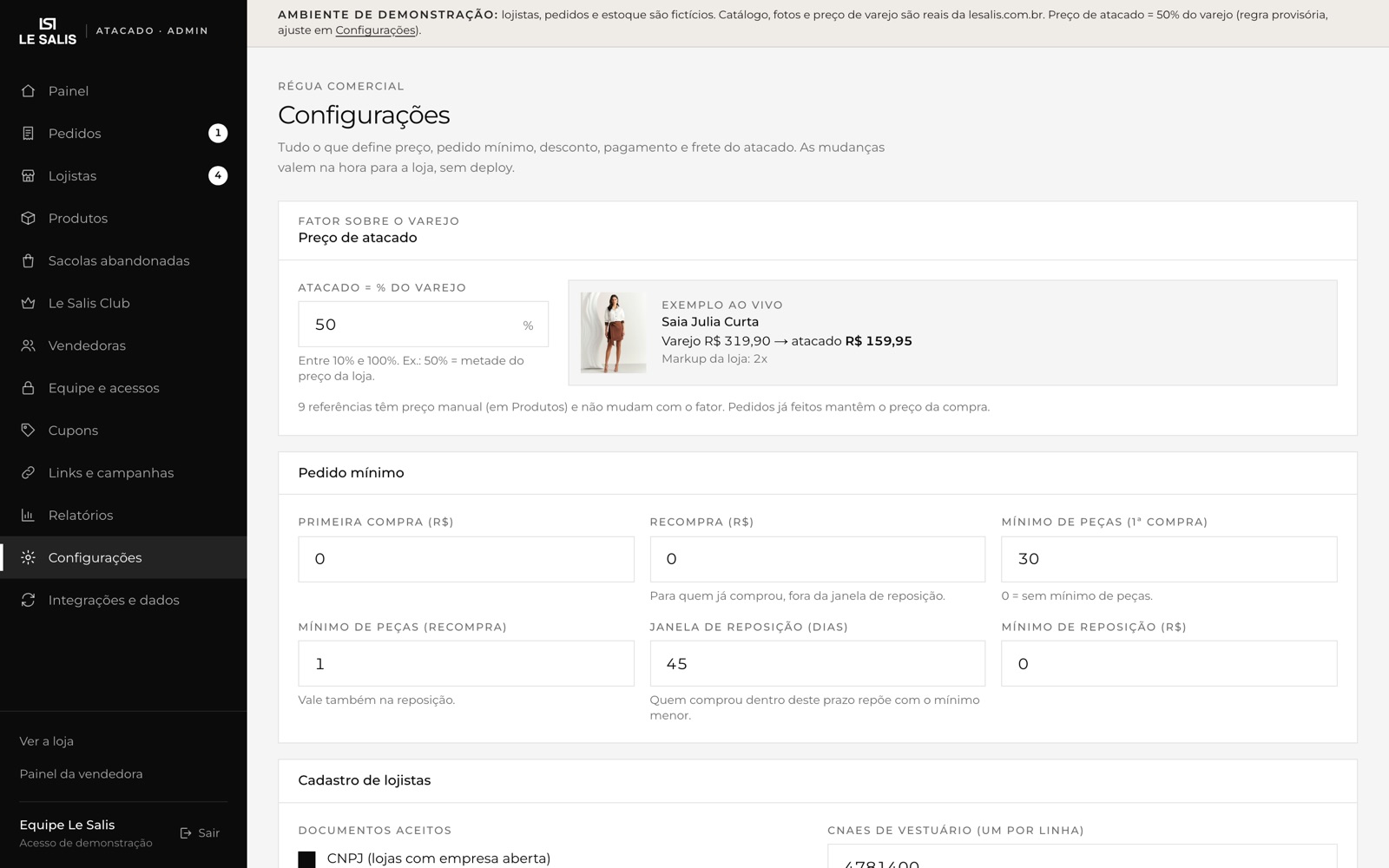Click the Relatórios bar chart icon
This screenshot has width=1389, height=868.
tap(28, 516)
